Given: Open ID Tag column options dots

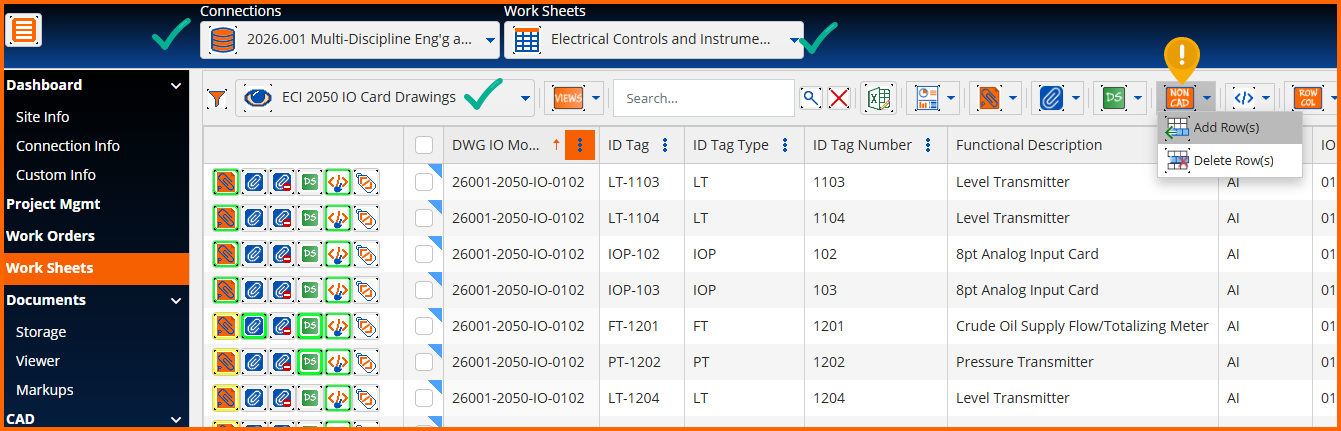Looking at the screenshot, I should (664, 145).
